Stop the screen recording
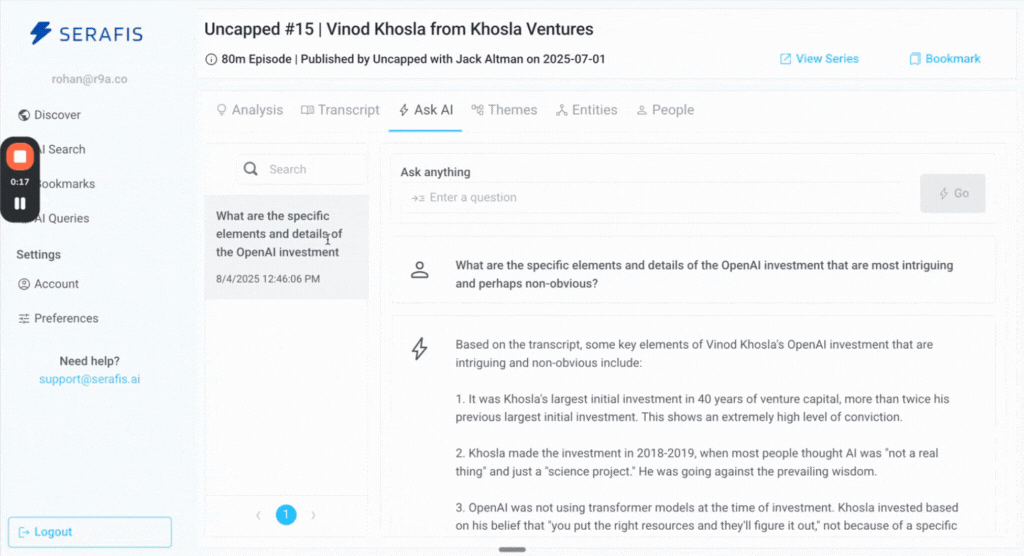 (20, 157)
